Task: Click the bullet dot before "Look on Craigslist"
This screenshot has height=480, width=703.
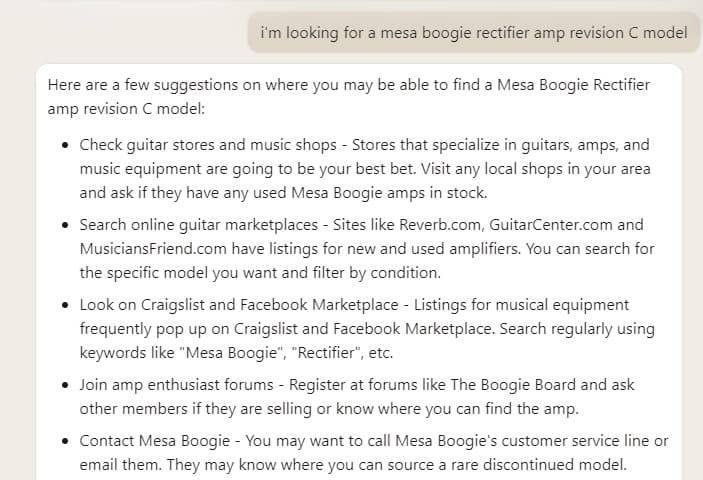Action: (65, 306)
